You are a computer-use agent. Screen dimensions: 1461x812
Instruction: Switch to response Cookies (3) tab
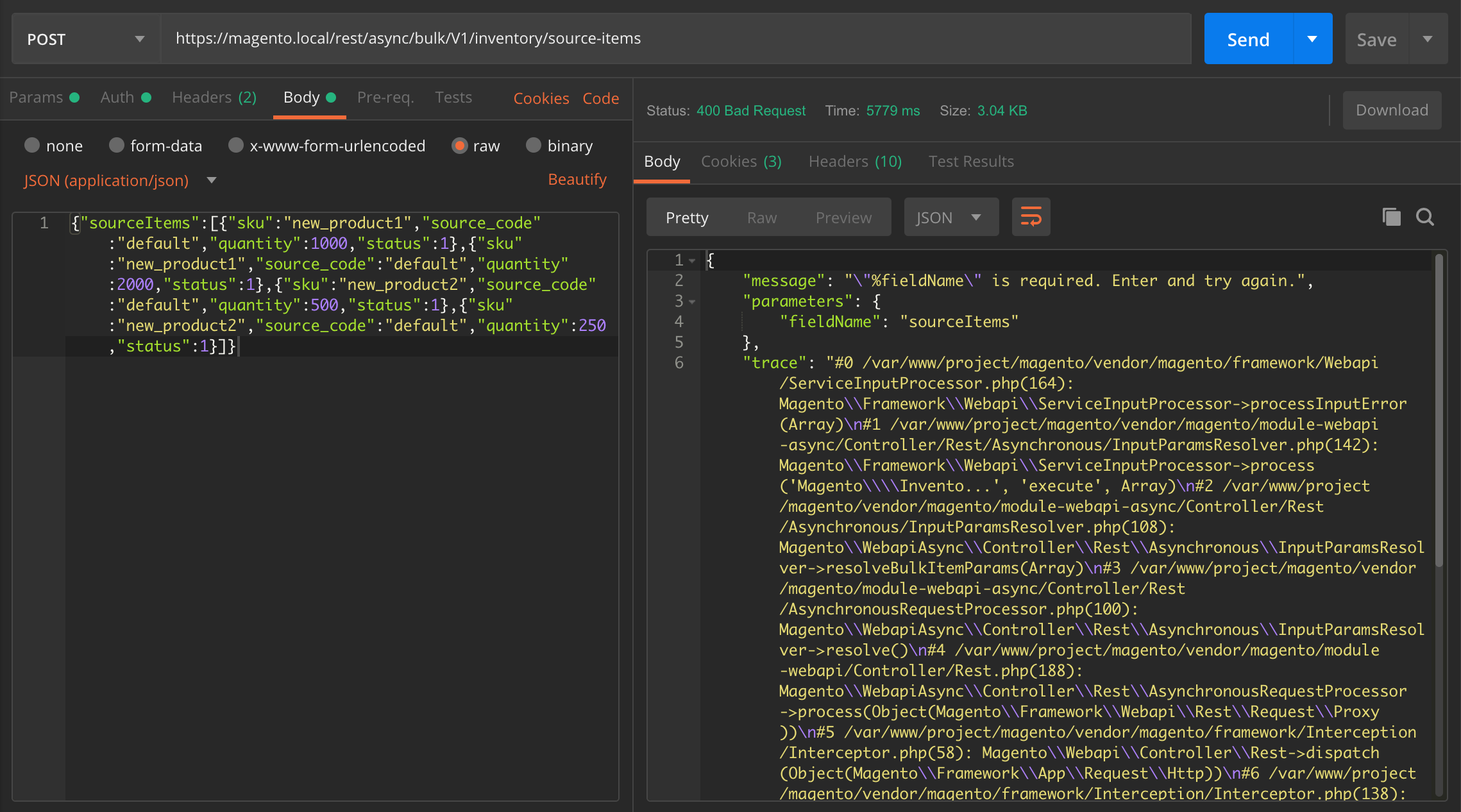741,162
